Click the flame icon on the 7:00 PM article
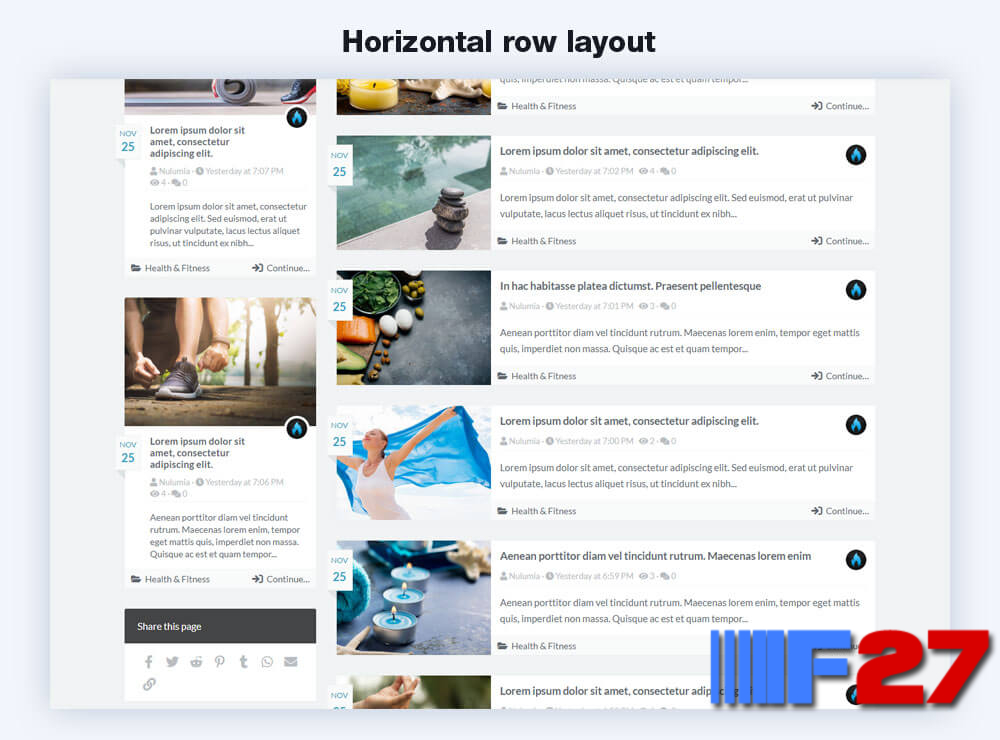The width and height of the screenshot is (1000, 740). coord(856,425)
